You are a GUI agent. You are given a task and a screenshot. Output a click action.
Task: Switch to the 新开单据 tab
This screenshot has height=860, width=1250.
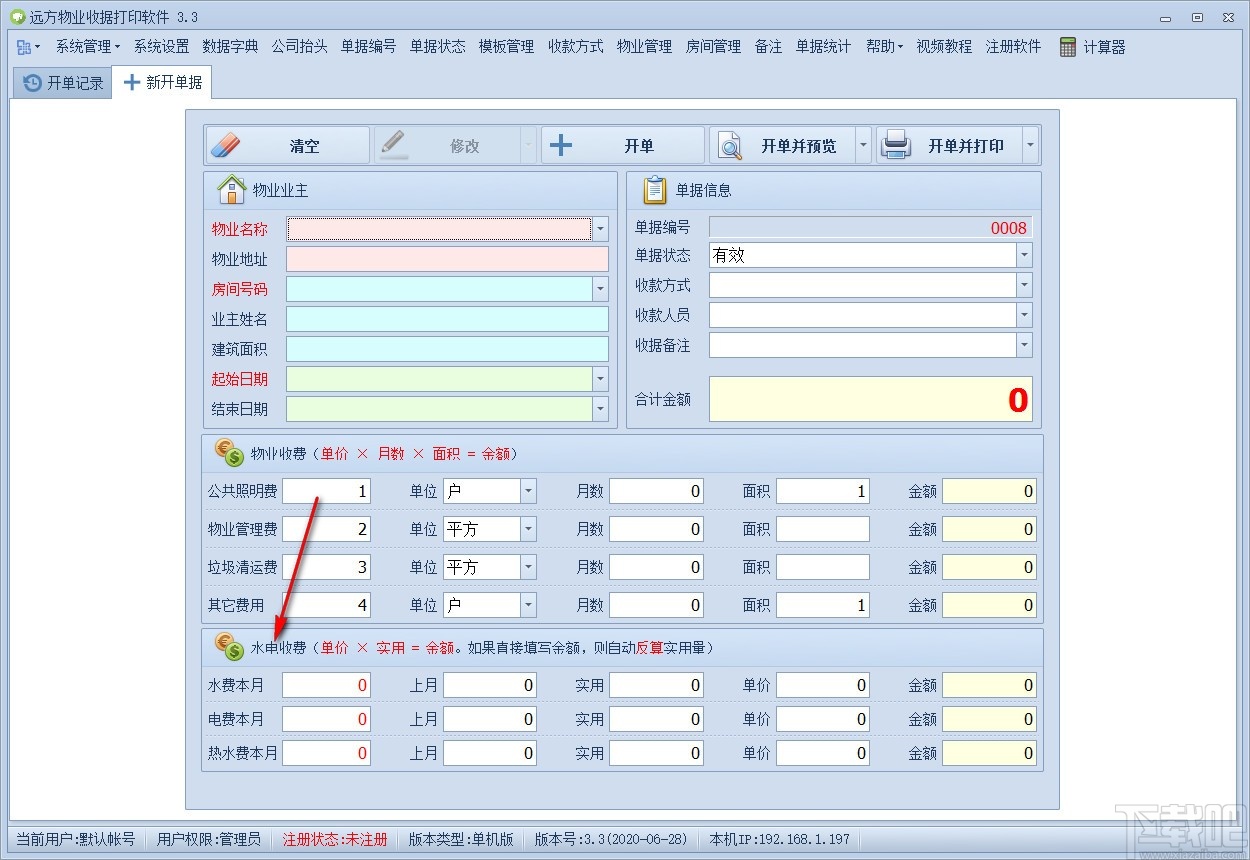tap(162, 83)
